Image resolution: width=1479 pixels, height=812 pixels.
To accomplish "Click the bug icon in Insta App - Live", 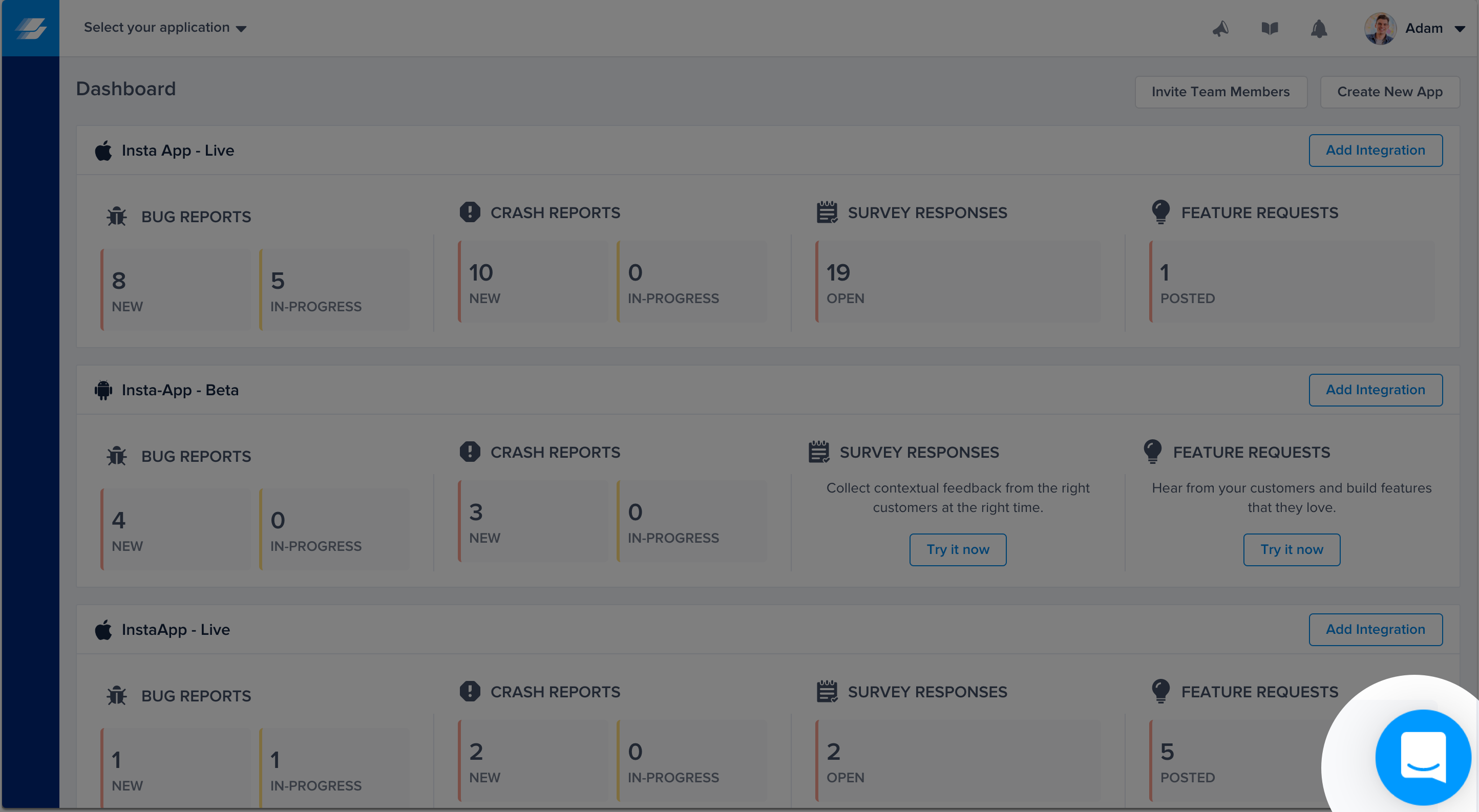I will (117, 217).
